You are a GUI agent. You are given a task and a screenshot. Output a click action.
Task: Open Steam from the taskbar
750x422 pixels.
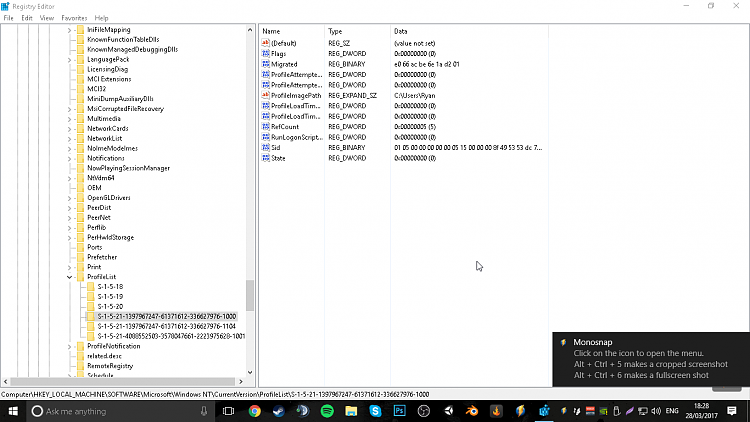click(278, 411)
